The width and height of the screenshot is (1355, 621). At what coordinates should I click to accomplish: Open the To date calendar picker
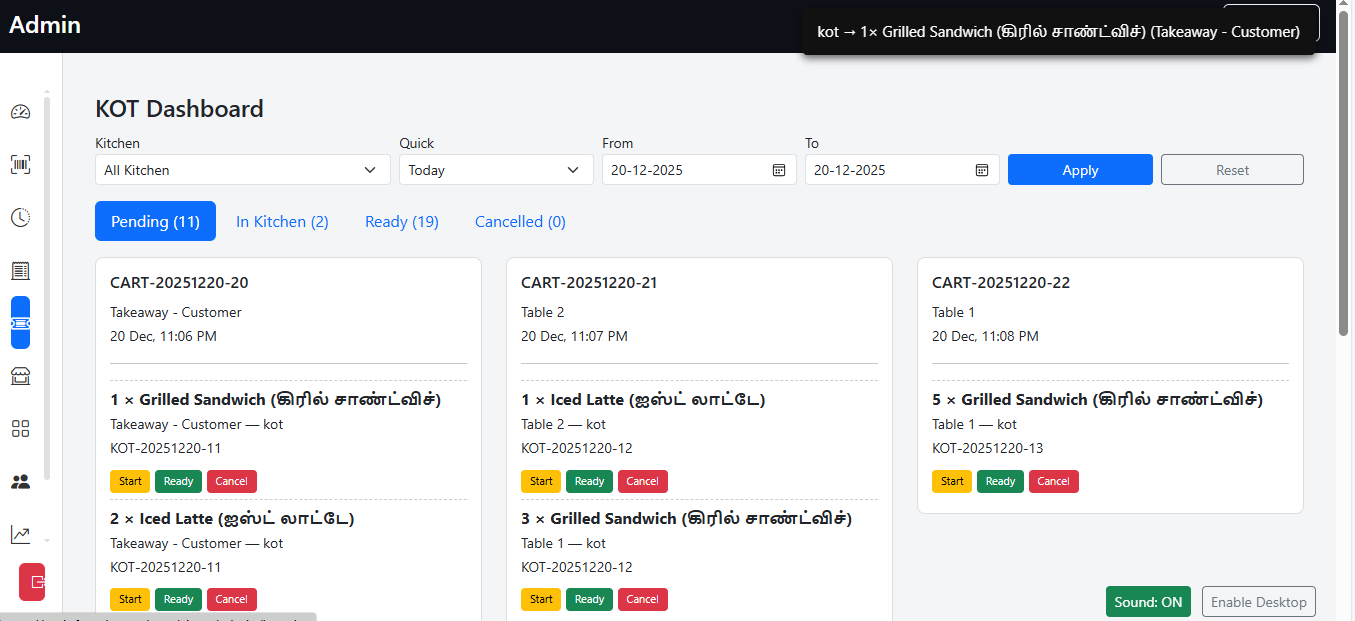click(x=982, y=170)
